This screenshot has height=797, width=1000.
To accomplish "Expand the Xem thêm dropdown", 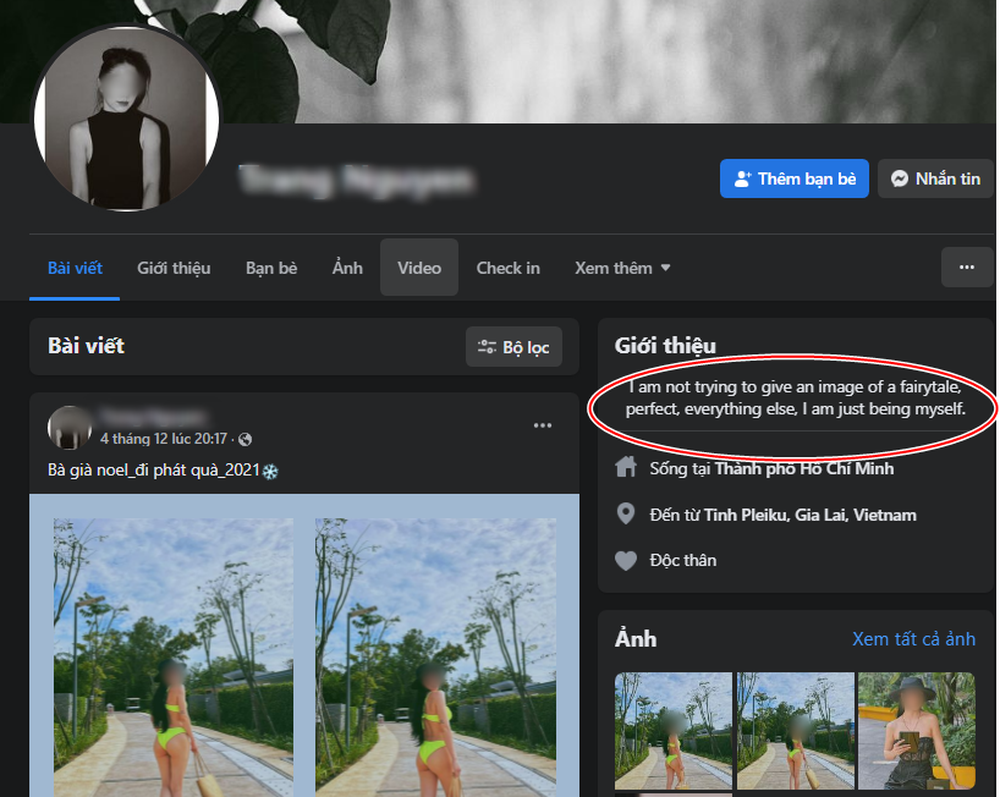I will (622, 268).
